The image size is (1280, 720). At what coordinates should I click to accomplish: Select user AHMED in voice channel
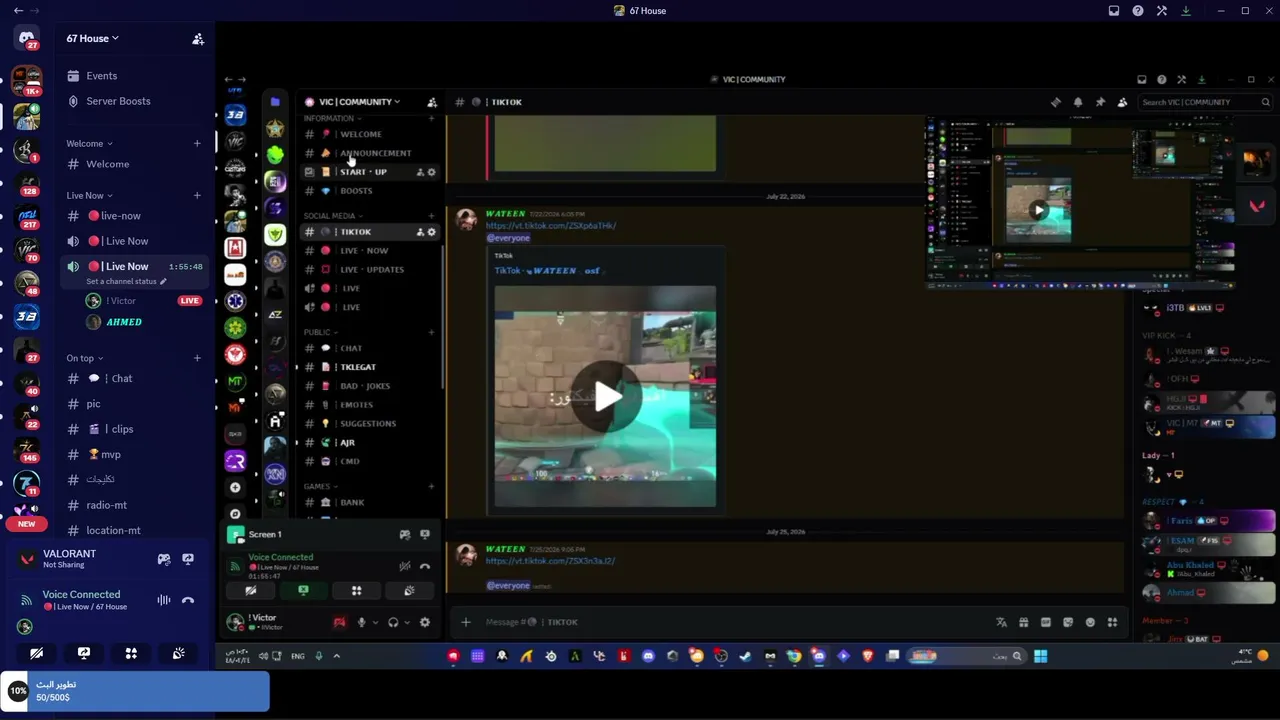click(124, 322)
